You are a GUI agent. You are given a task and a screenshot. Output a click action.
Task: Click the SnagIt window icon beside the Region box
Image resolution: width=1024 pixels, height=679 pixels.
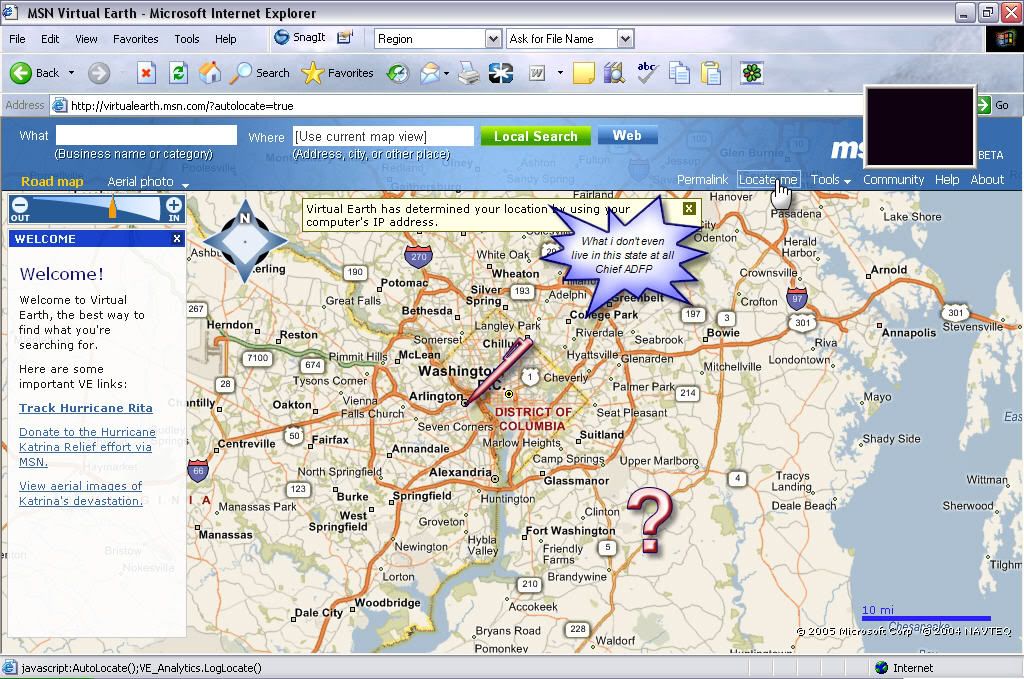coord(345,38)
